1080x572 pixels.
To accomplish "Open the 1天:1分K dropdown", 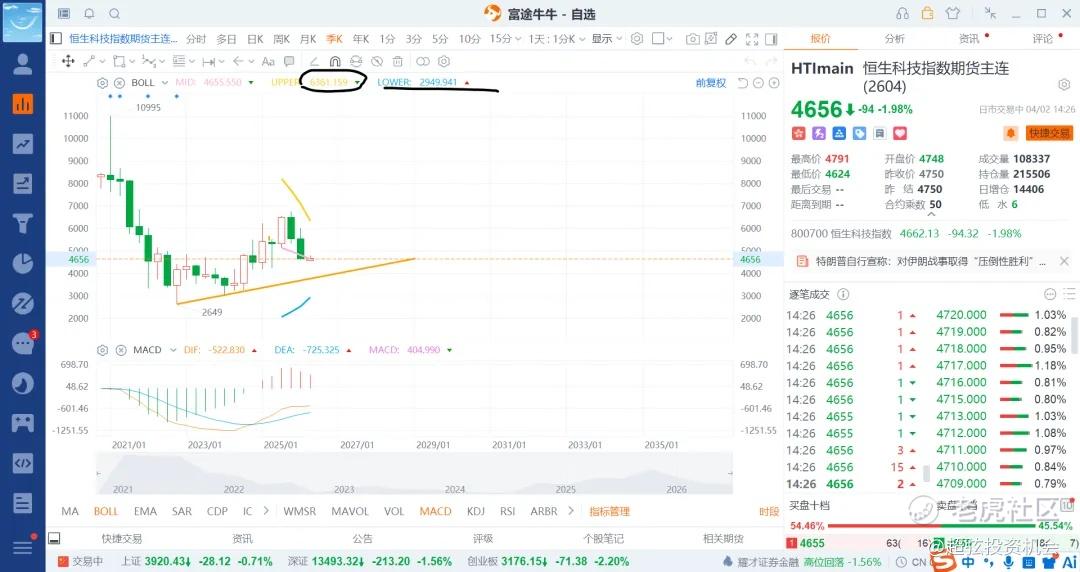I will pos(557,39).
